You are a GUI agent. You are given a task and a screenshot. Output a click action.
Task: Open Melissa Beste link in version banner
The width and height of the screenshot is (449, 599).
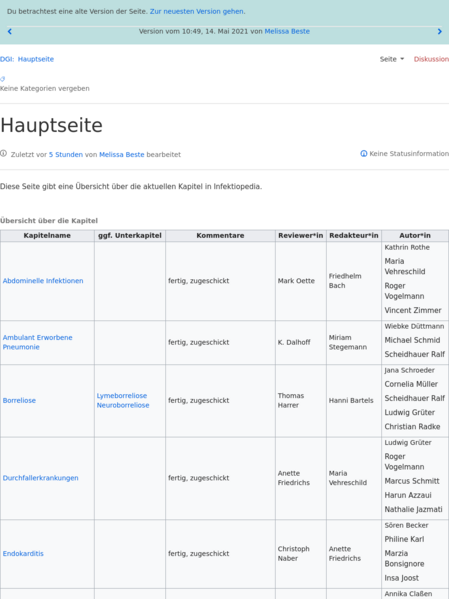(x=287, y=31)
